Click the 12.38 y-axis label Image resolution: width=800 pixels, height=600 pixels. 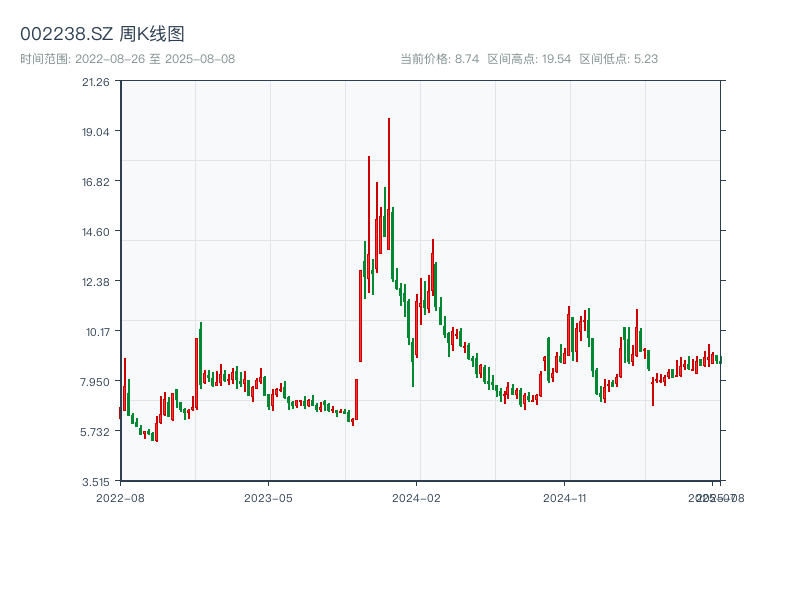click(96, 282)
